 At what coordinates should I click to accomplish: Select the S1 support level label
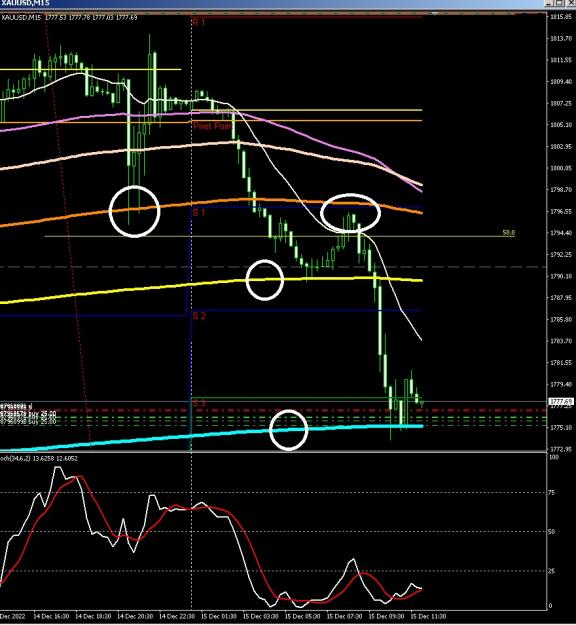coord(199,212)
